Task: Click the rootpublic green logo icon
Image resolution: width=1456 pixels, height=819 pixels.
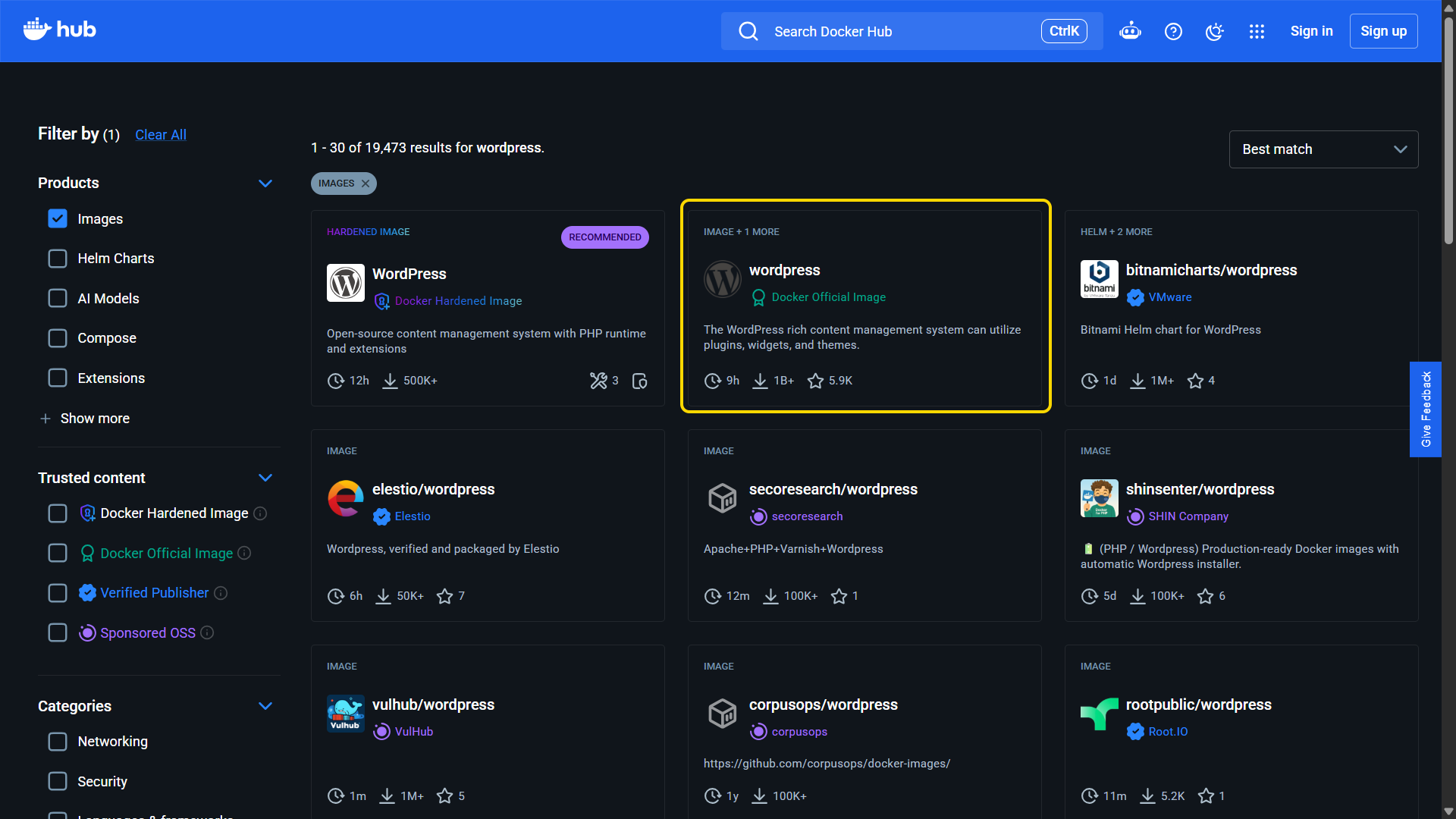Action: pos(1100,714)
